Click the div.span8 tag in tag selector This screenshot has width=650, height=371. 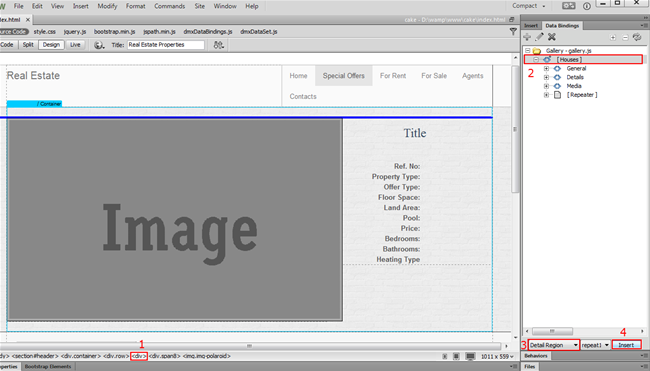point(165,356)
